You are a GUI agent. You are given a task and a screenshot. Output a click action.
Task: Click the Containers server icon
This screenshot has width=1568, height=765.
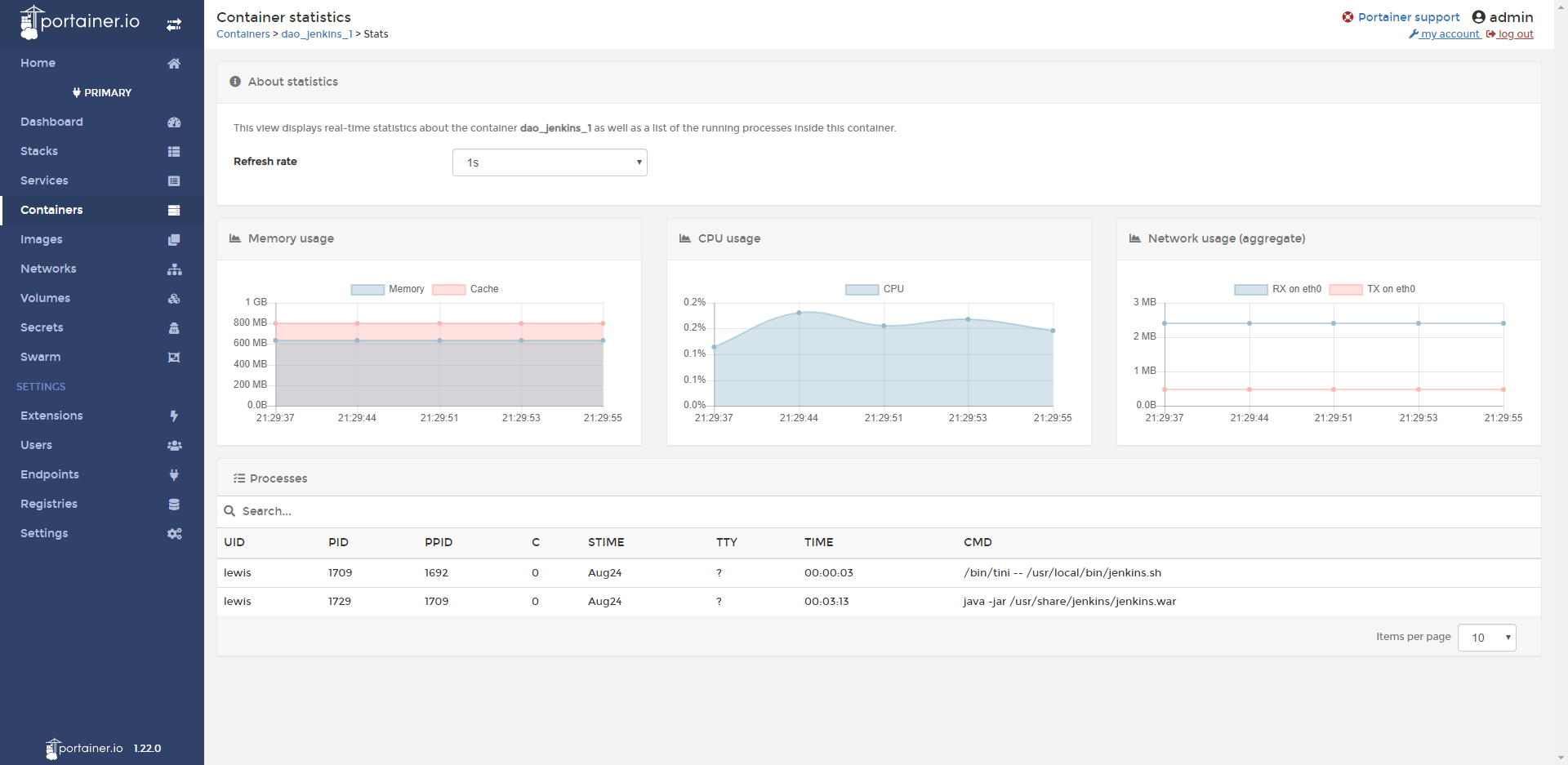(174, 210)
